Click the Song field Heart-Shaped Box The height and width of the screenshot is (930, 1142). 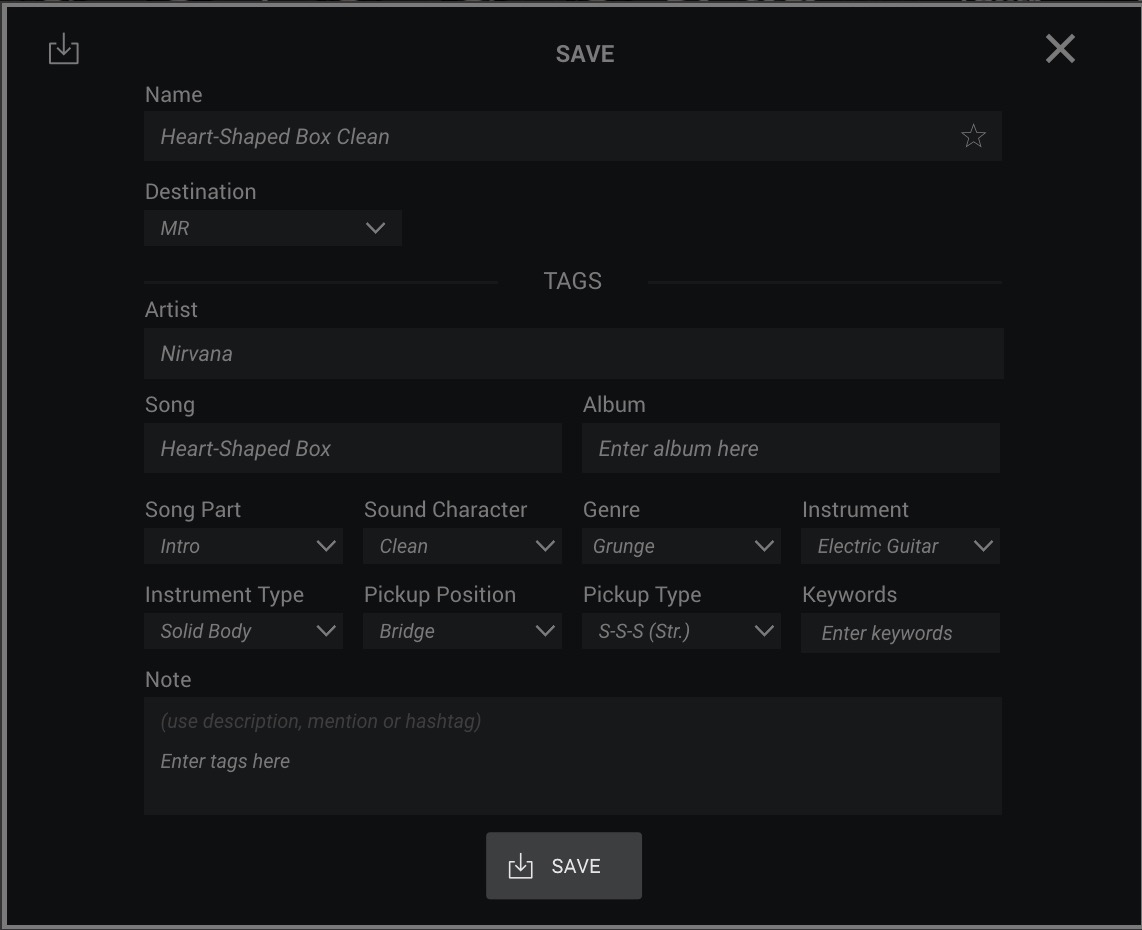pos(353,448)
